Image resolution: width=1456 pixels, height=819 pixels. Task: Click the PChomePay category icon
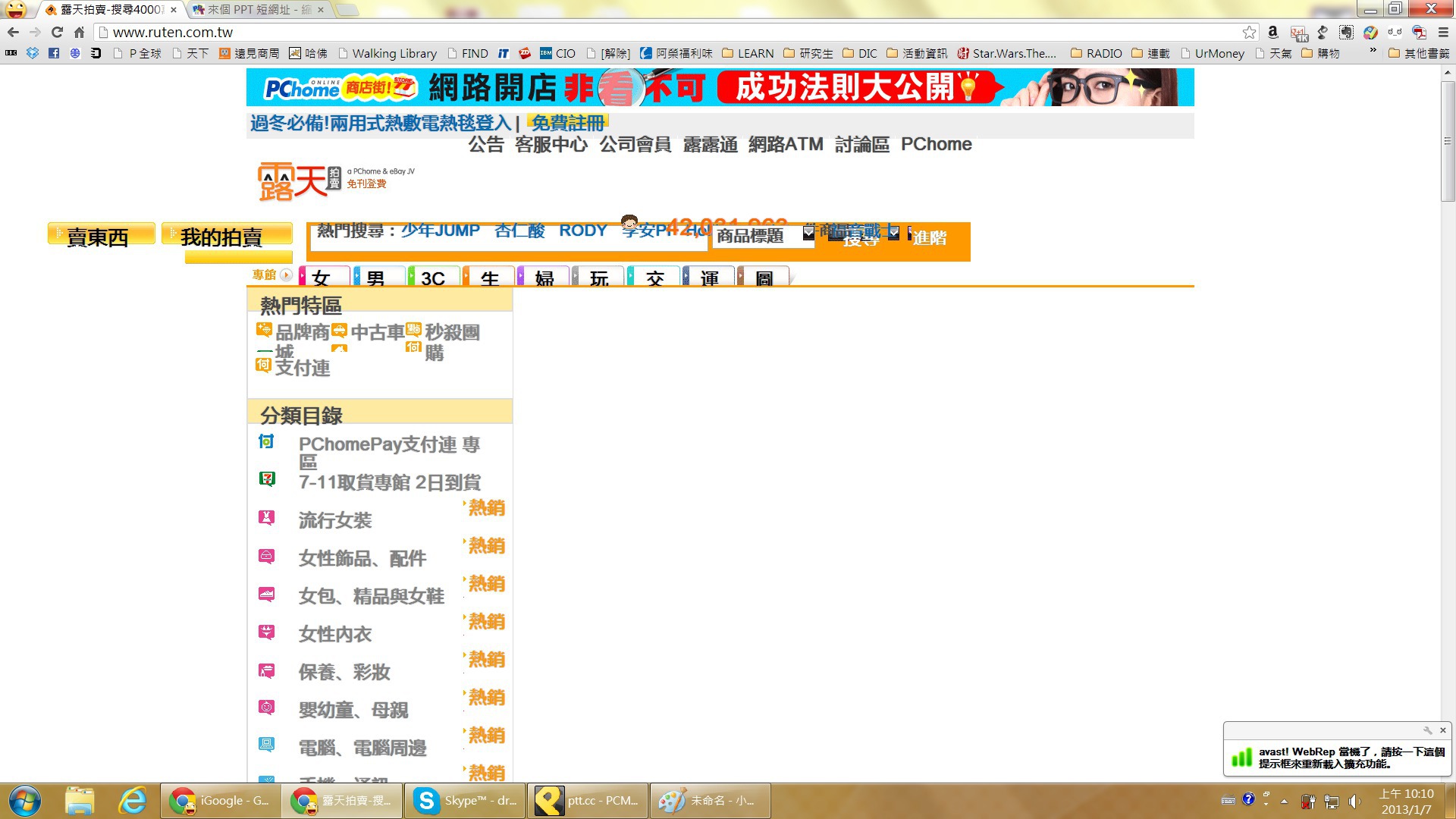(x=266, y=441)
